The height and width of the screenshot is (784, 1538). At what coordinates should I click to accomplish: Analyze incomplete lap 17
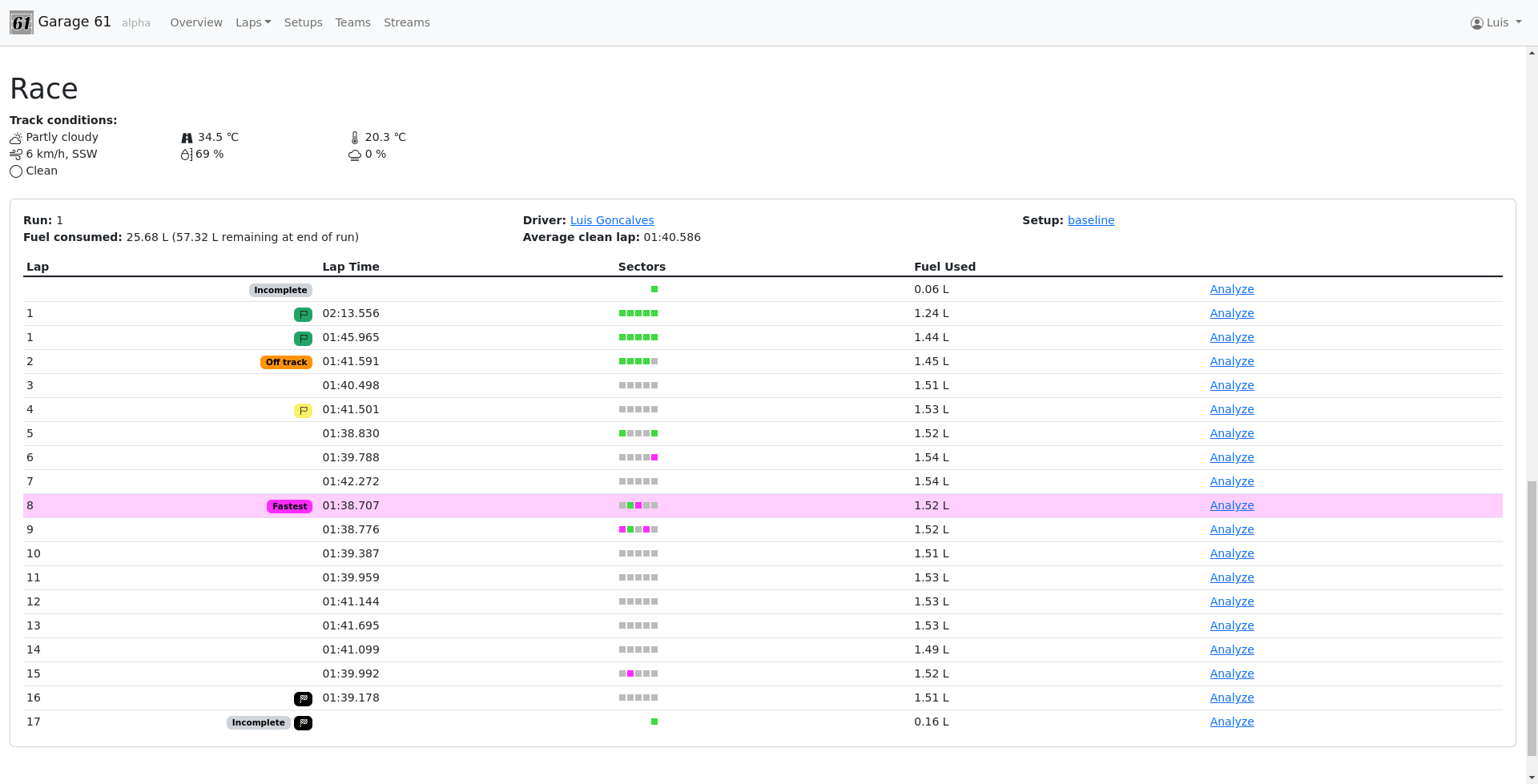click(1232, 722)
